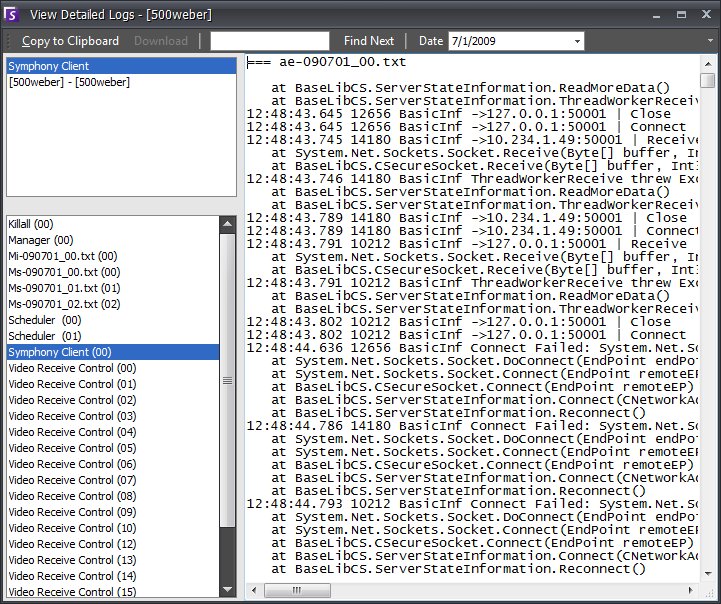Screen dimensions: 721x604
Task: Click horizontal scrollbar right arrow
Action: pyautogui.click(x=691, y=590)
